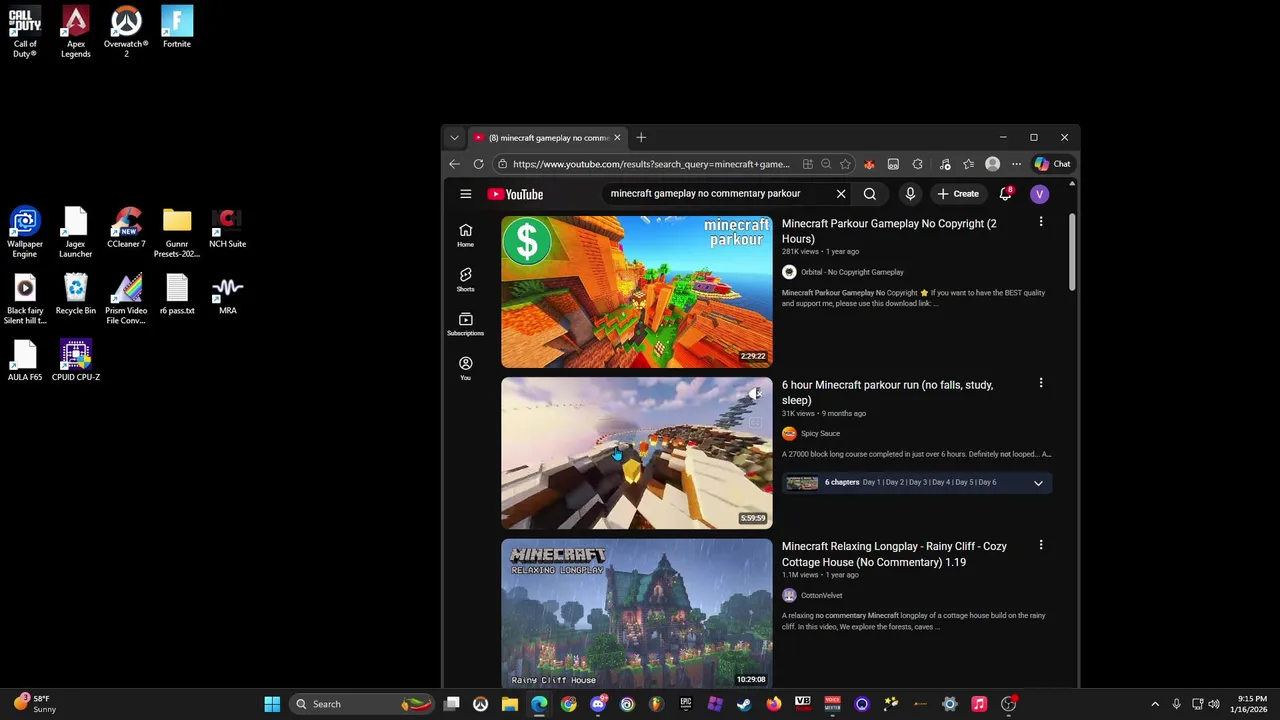This screenshot has height=720, width=1280.
Task: Play the Rainy Cliff House thumbnail
Action: (637, 613)
